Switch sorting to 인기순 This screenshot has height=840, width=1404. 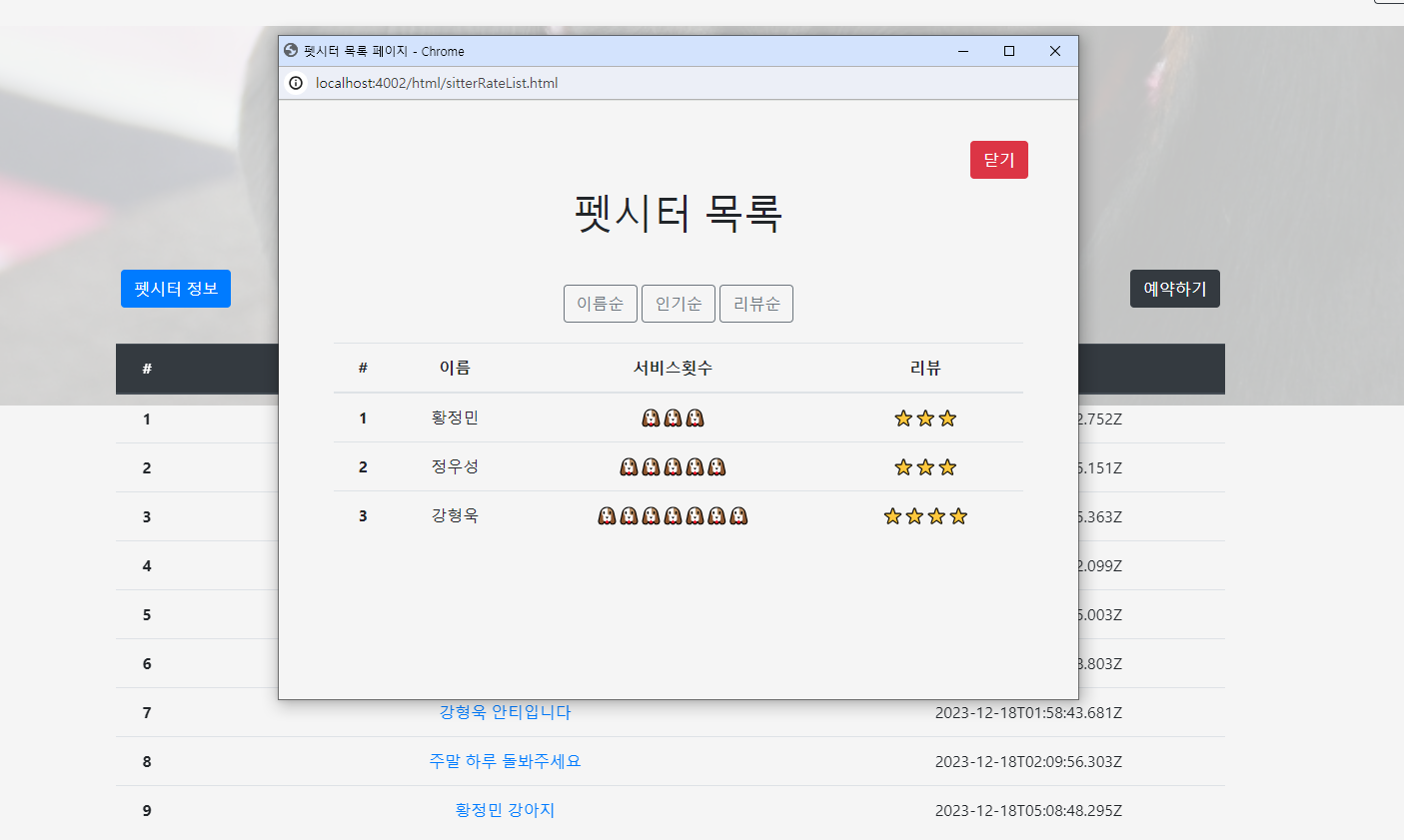click(x=678, y=304)
